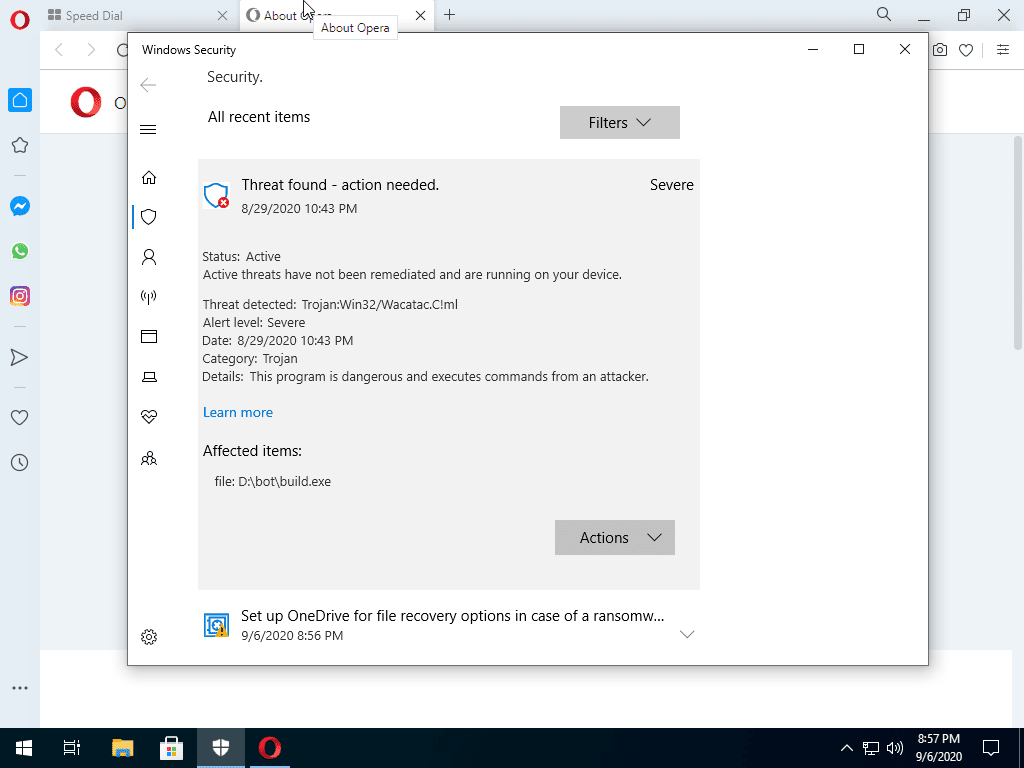This screenshot has height=768, width=1024.
Task: Open a new Opera tab
Action: click(450, 15)
